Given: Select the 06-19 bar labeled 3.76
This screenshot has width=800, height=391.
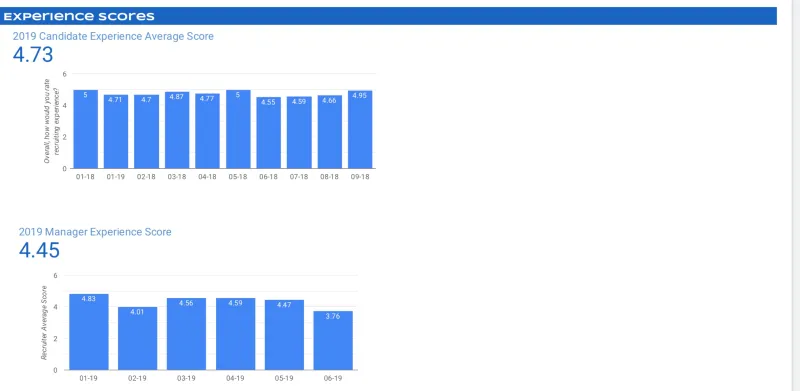Looking at the screenshot, I should [x=333, y=340].
